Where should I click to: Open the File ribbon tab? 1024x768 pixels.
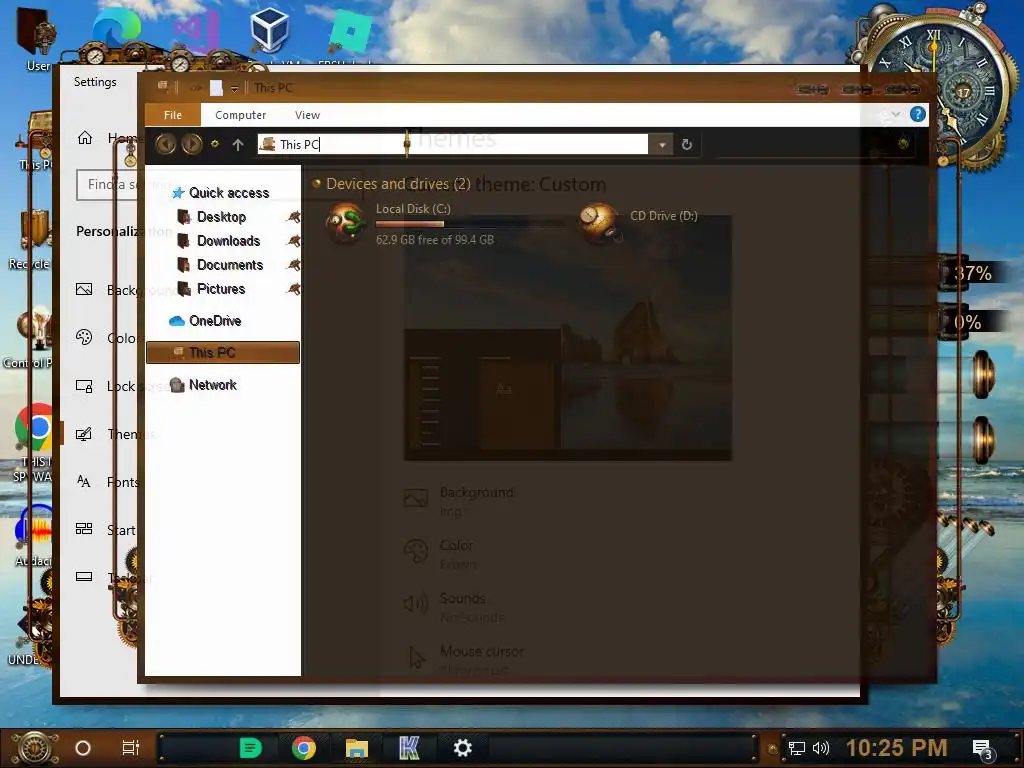tap(172, 115)
